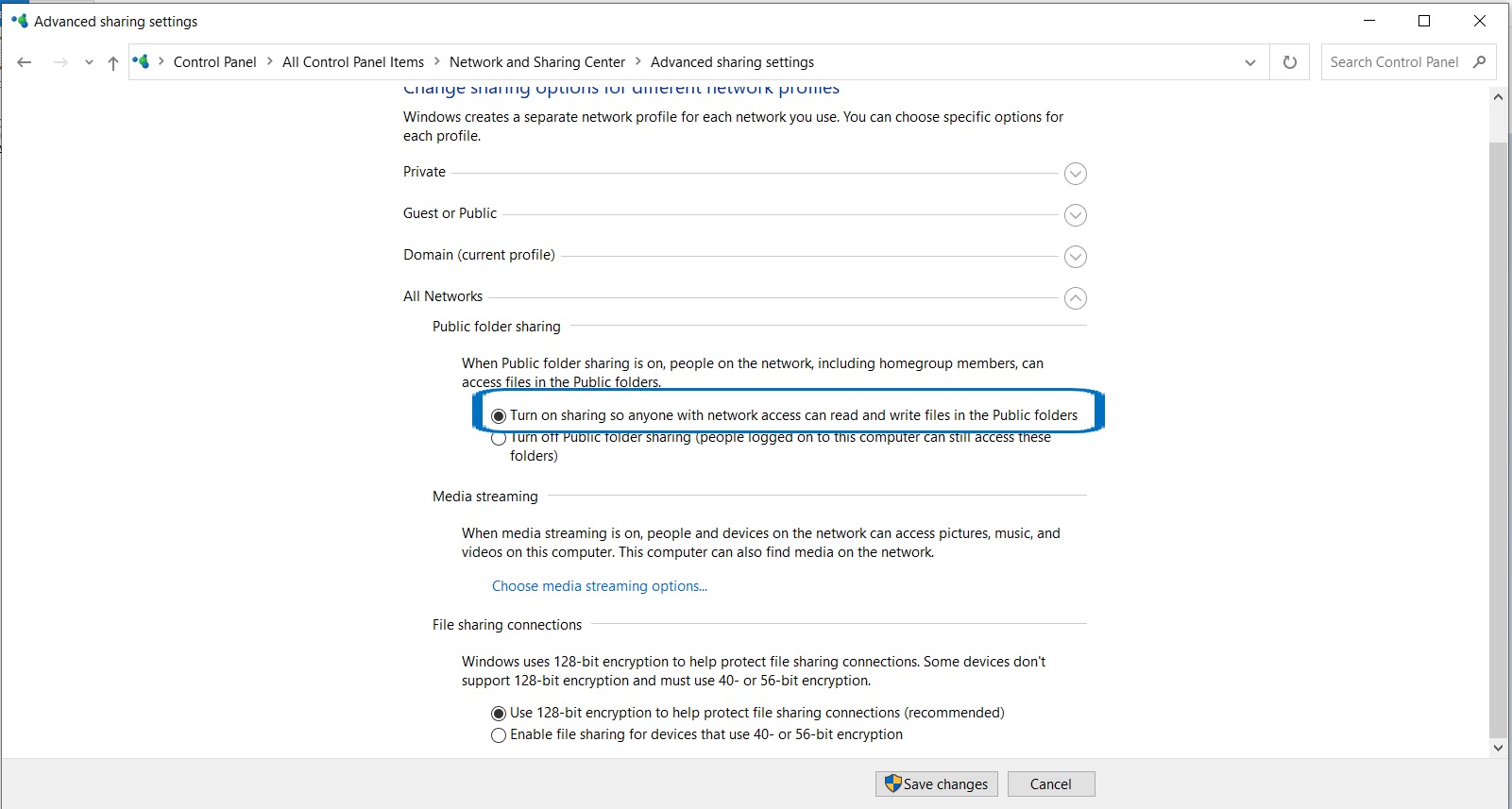Open Choose media streaming options link

click(599, 586)
